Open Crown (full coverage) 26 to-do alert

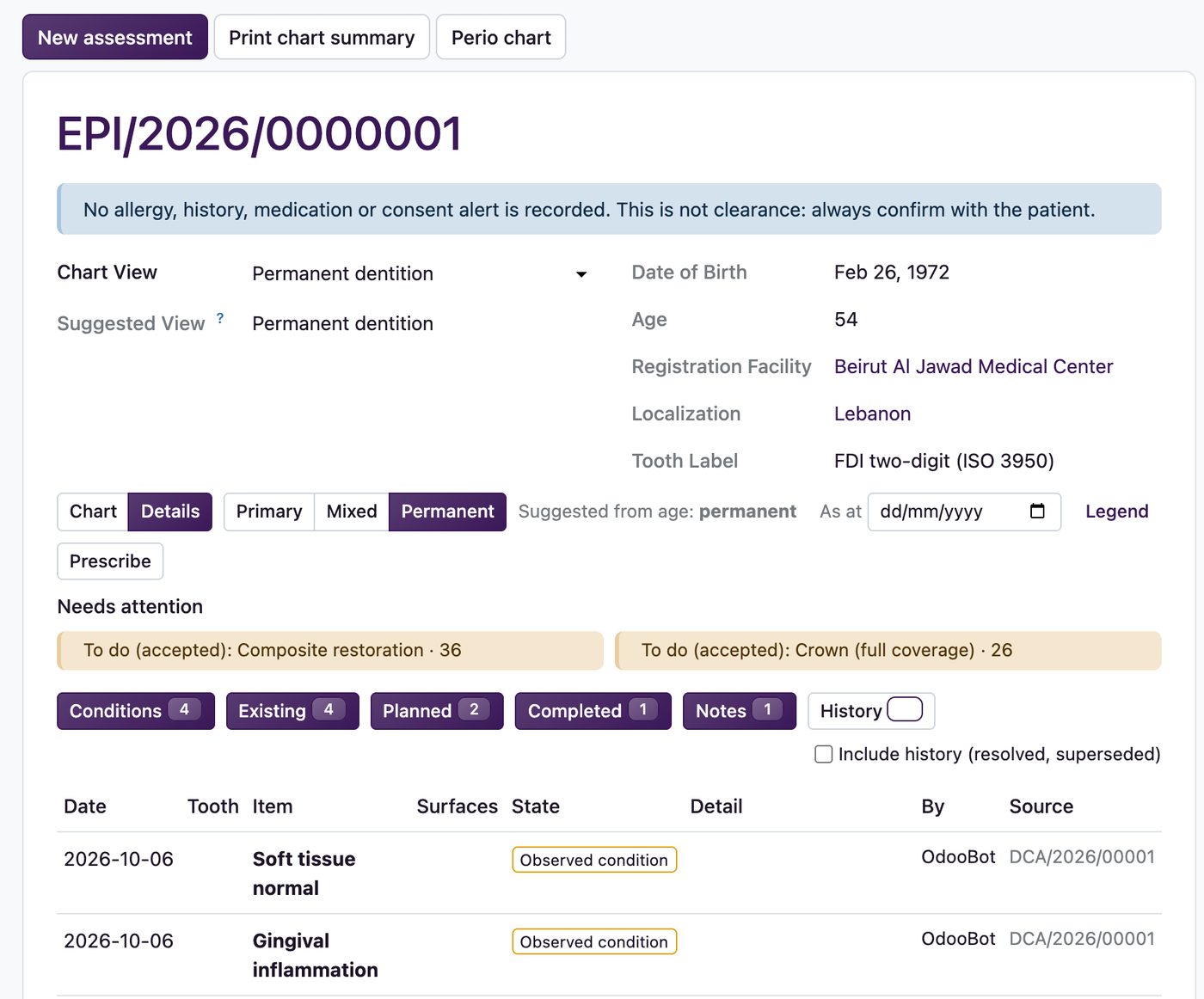pos(888,651)
